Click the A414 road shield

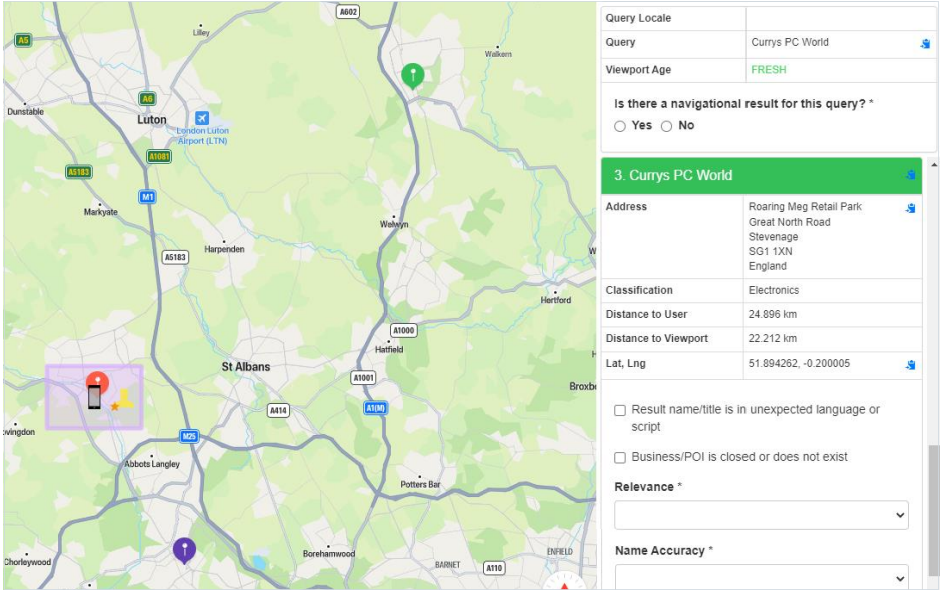pos(278,410)
